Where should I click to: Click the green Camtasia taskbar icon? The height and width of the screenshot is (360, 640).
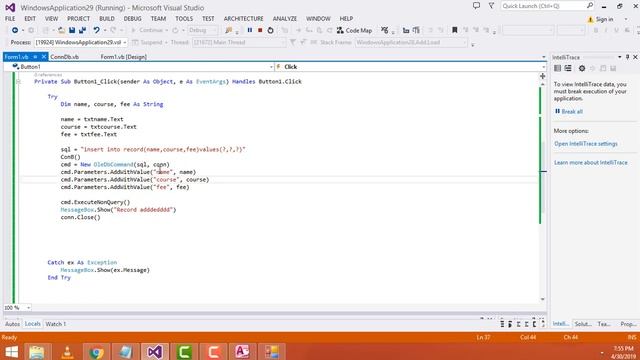[x=184, y=351]
